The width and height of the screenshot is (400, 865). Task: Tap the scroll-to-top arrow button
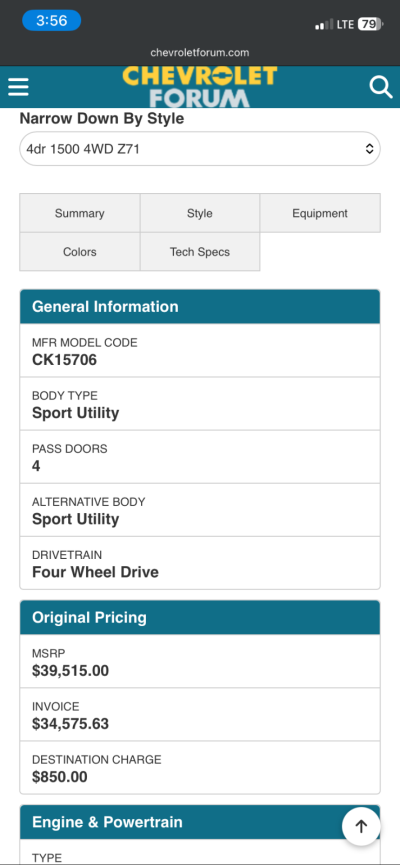click(361, 826)
